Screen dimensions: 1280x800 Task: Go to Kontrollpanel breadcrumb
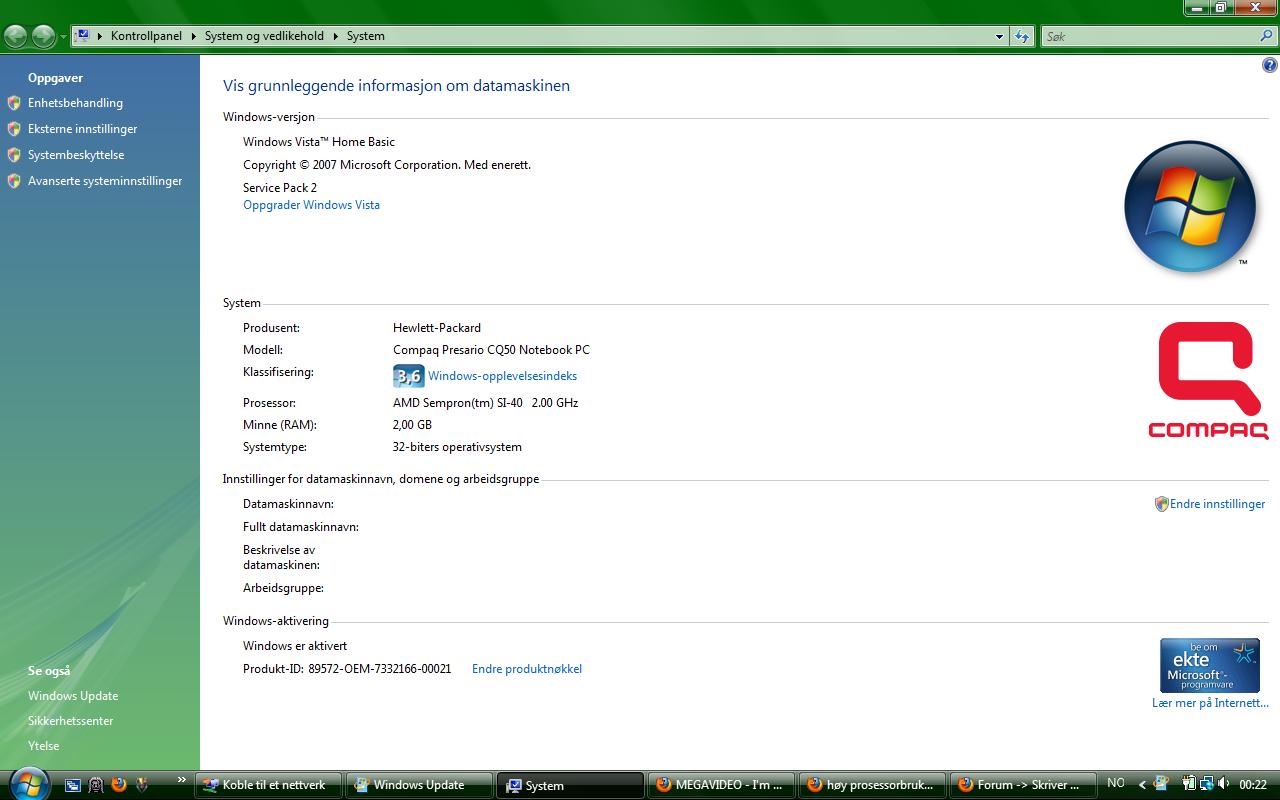[147, 36]
